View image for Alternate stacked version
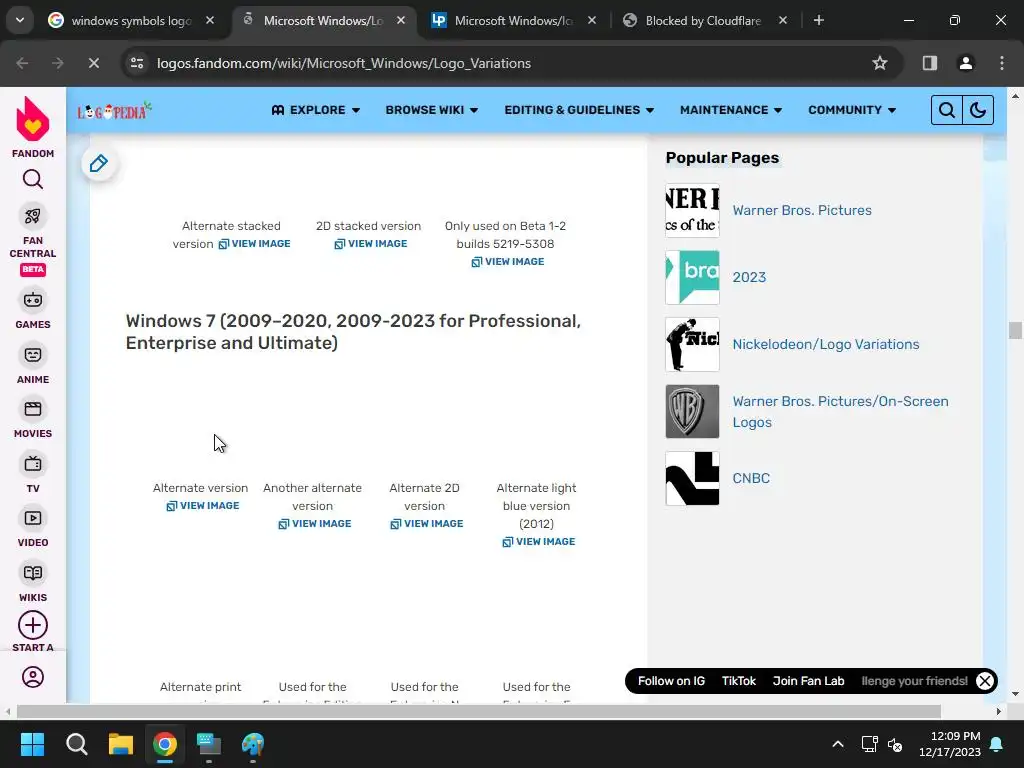This screenshot has height=768, width=1024. (x=255, y=244)
